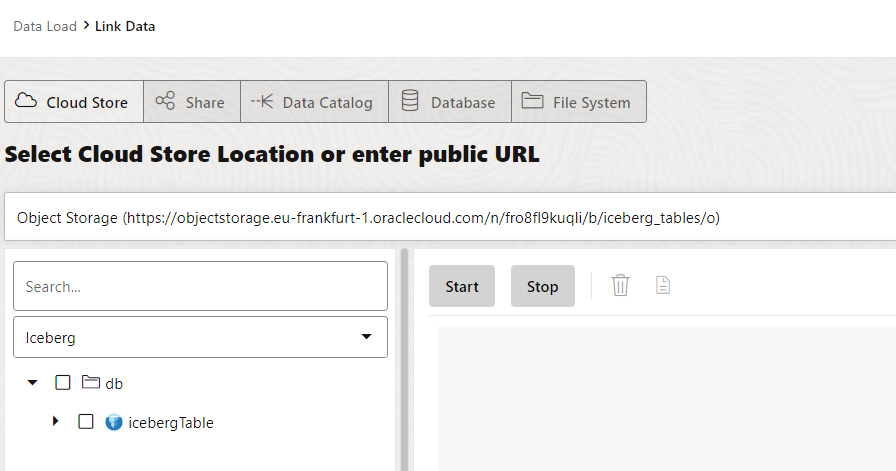Click the document report icon beside trash

[x=662, y=286]
